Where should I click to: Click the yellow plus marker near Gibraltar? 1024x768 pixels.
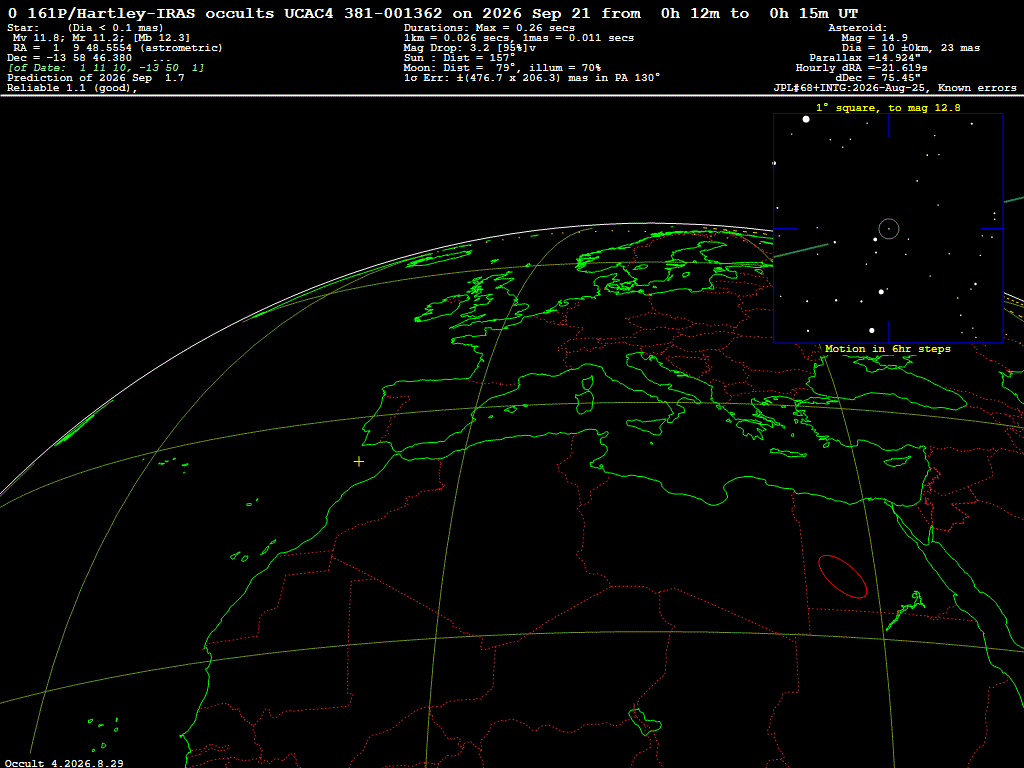(359, 461)
